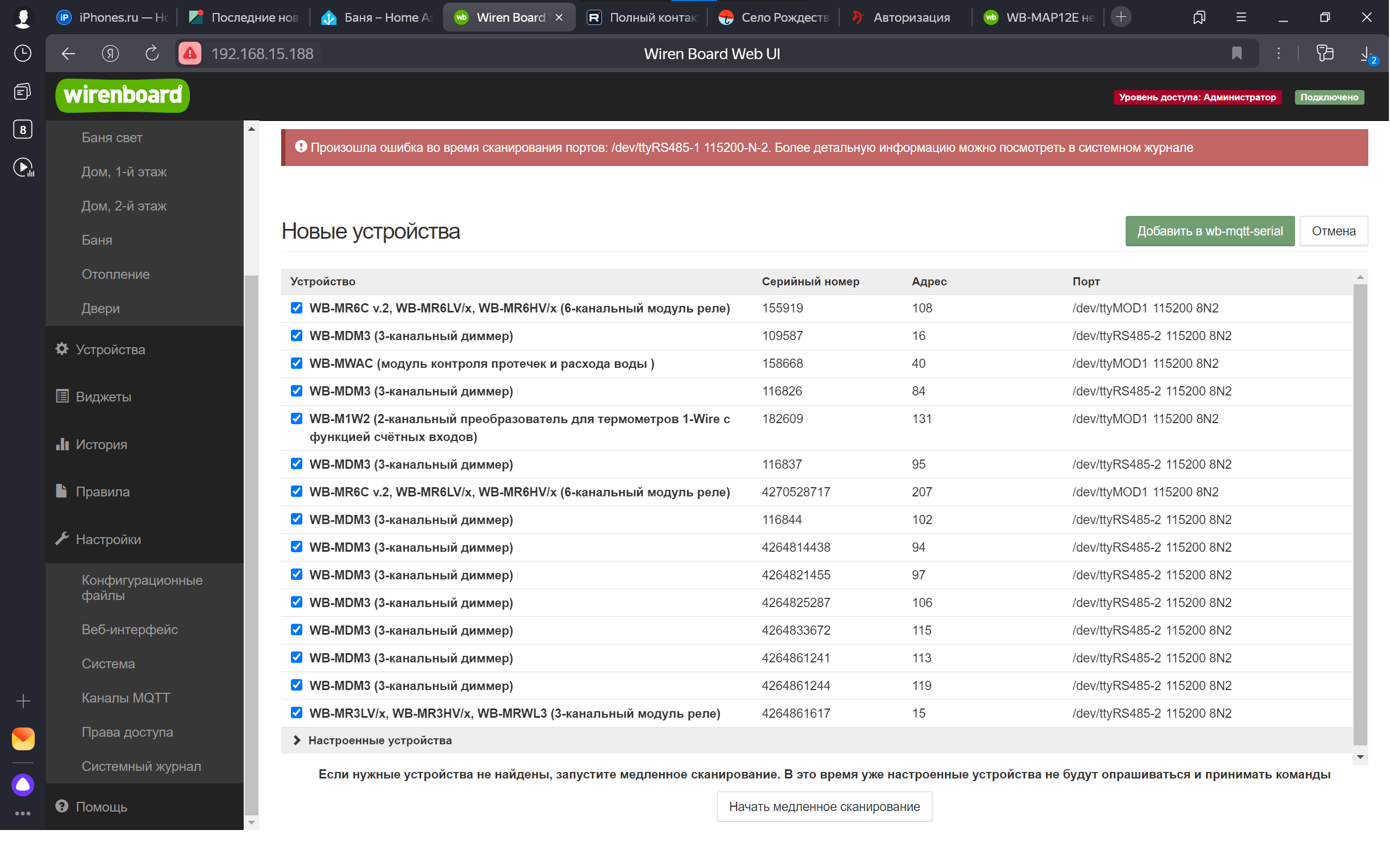The height and width of the screenshot is (868, 1390).
Task: Uncheck the WB-MWAC leak module device
Action: 296,363
